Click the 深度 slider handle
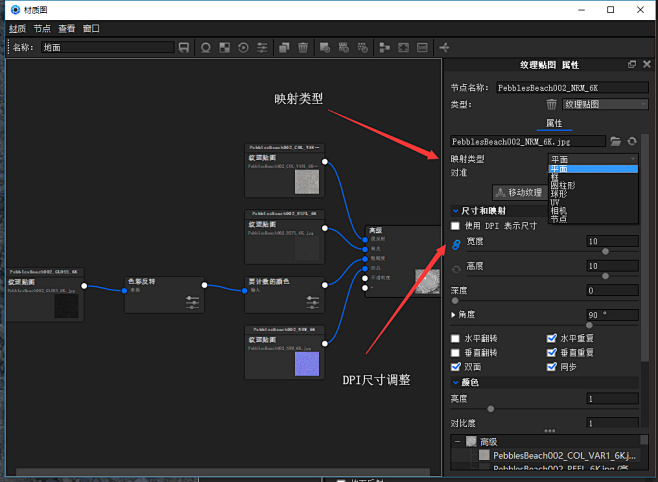The width and height of the screenshot is (658, 482). point(455,300)
